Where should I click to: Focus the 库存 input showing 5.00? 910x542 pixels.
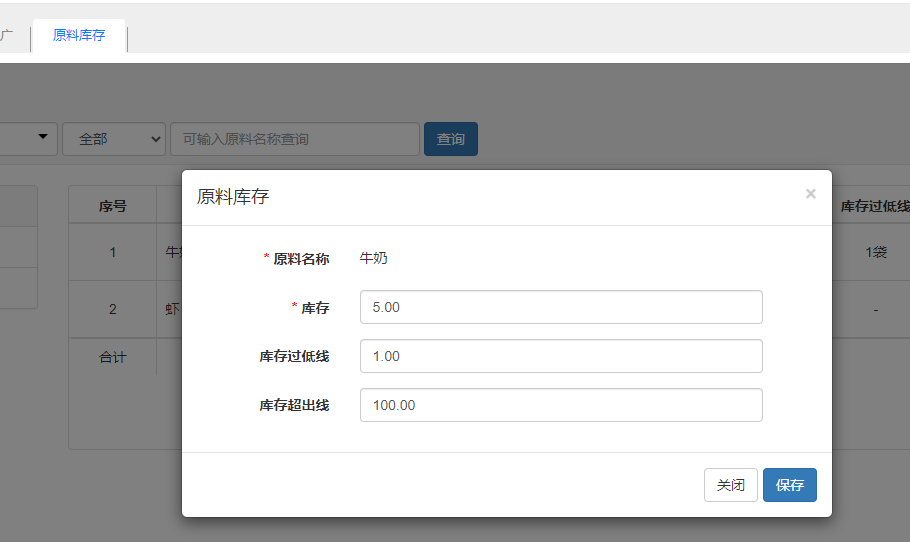(560, 307)
